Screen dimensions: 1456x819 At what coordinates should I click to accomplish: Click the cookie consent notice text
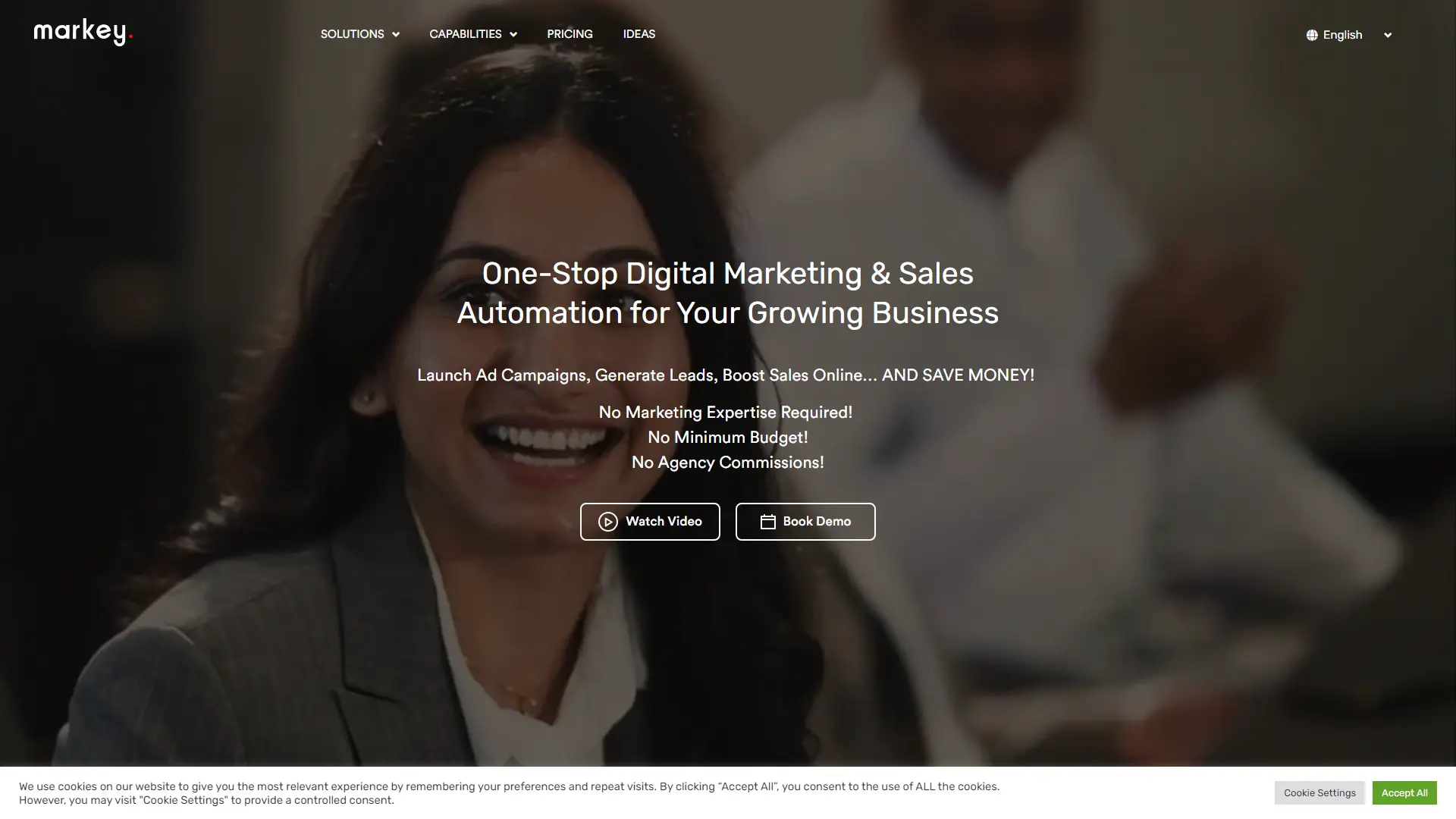tap(510, 793)
